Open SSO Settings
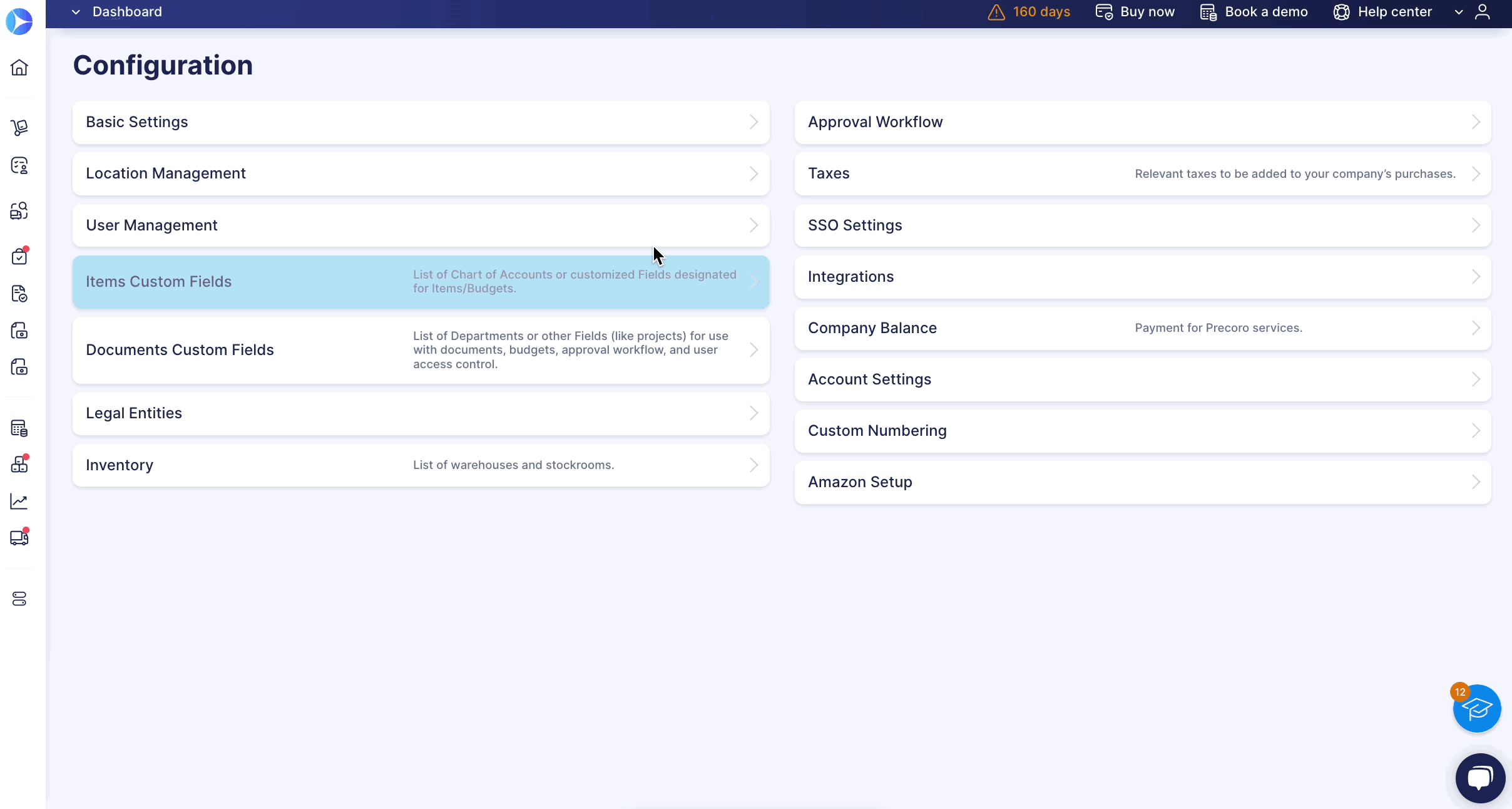This screenshot has height=809, width=1512. tap(1143, 225)
